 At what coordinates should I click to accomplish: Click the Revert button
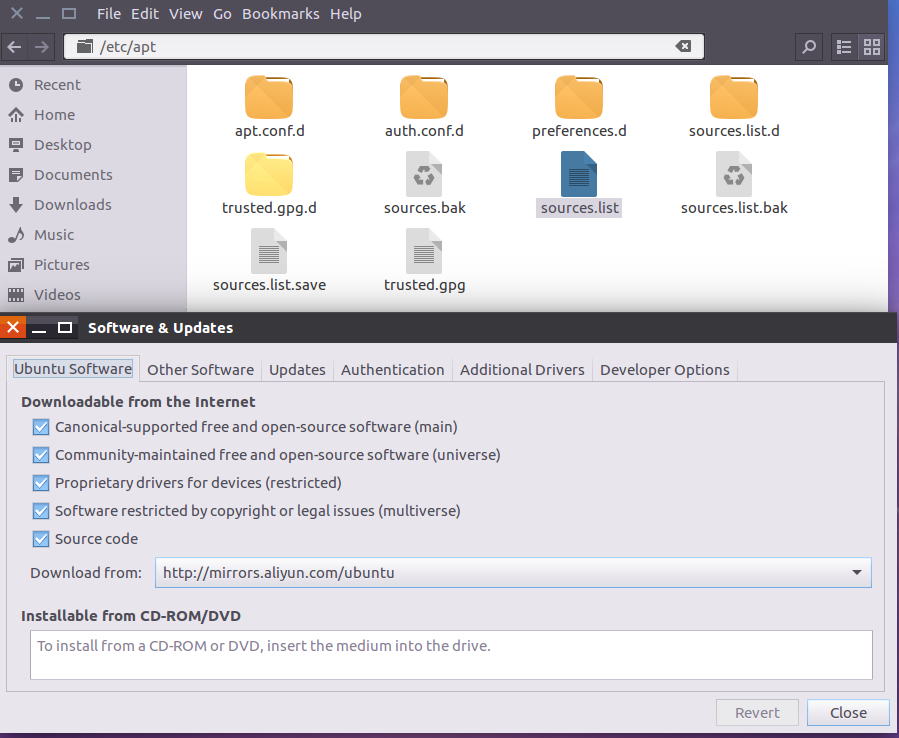point(757,712)
